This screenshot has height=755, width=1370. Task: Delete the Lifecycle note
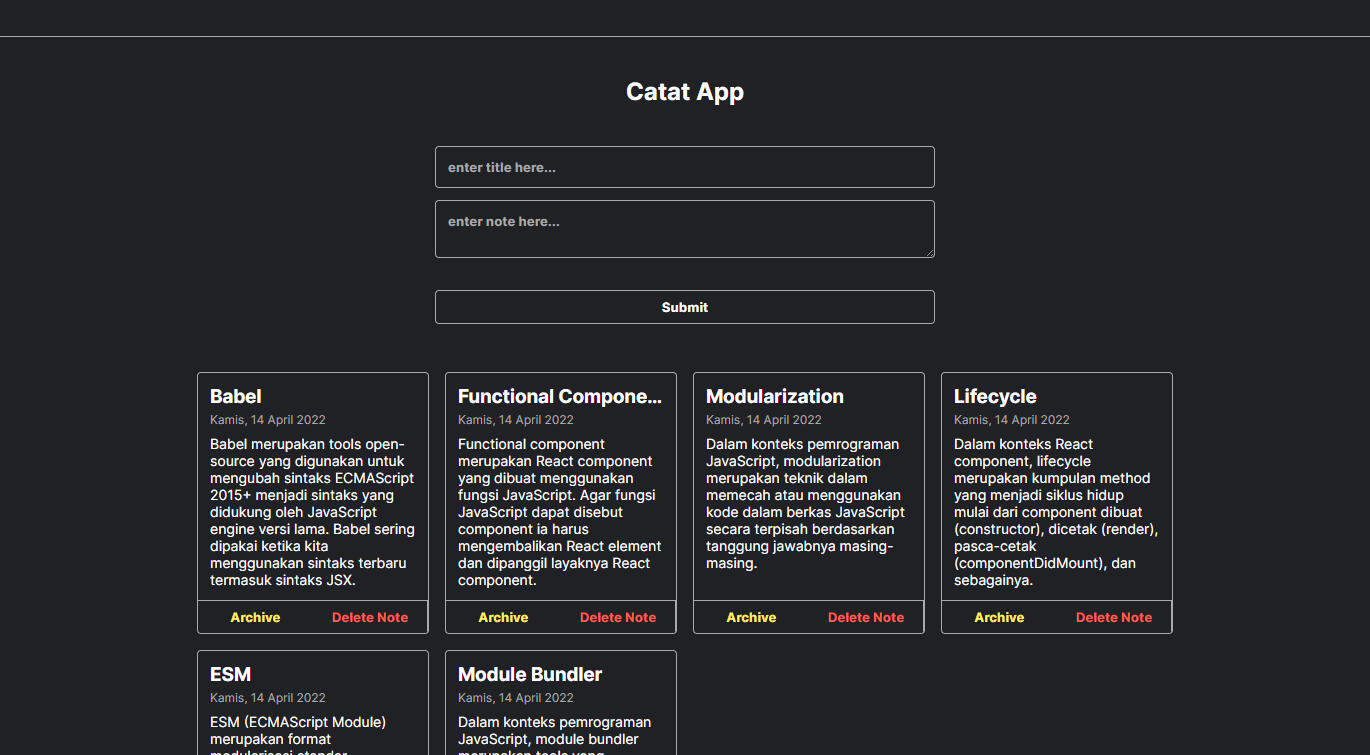click(1114, 617)
